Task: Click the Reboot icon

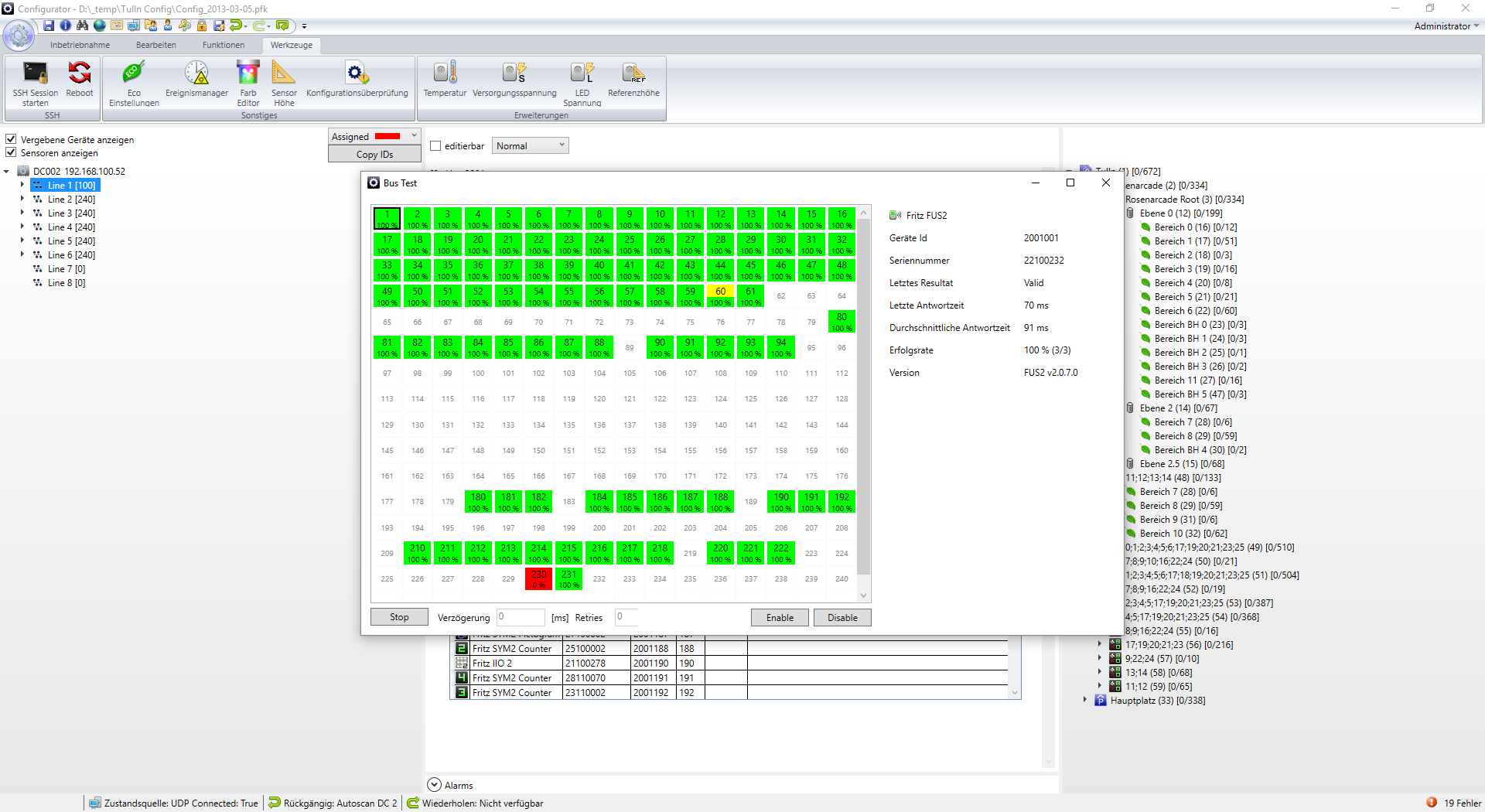Action: (x=79, y=79)
